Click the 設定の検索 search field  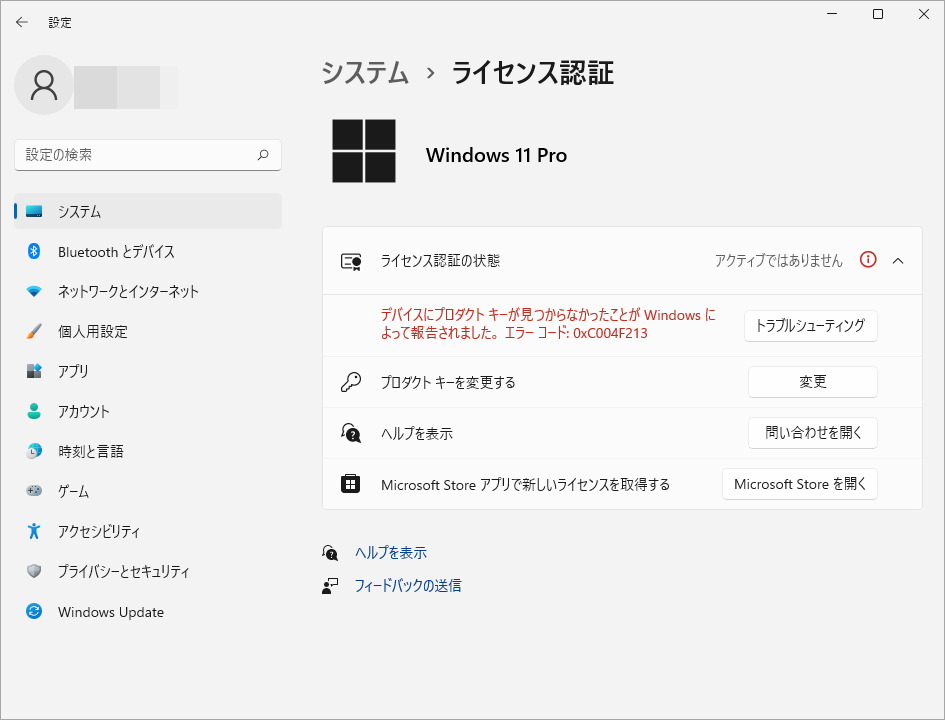pyautogui.click(x=147, y=154)
